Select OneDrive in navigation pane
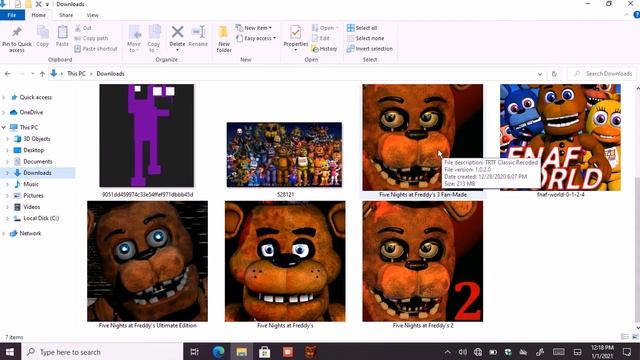This screenshot has width=640, height=360. coord(31,112)
